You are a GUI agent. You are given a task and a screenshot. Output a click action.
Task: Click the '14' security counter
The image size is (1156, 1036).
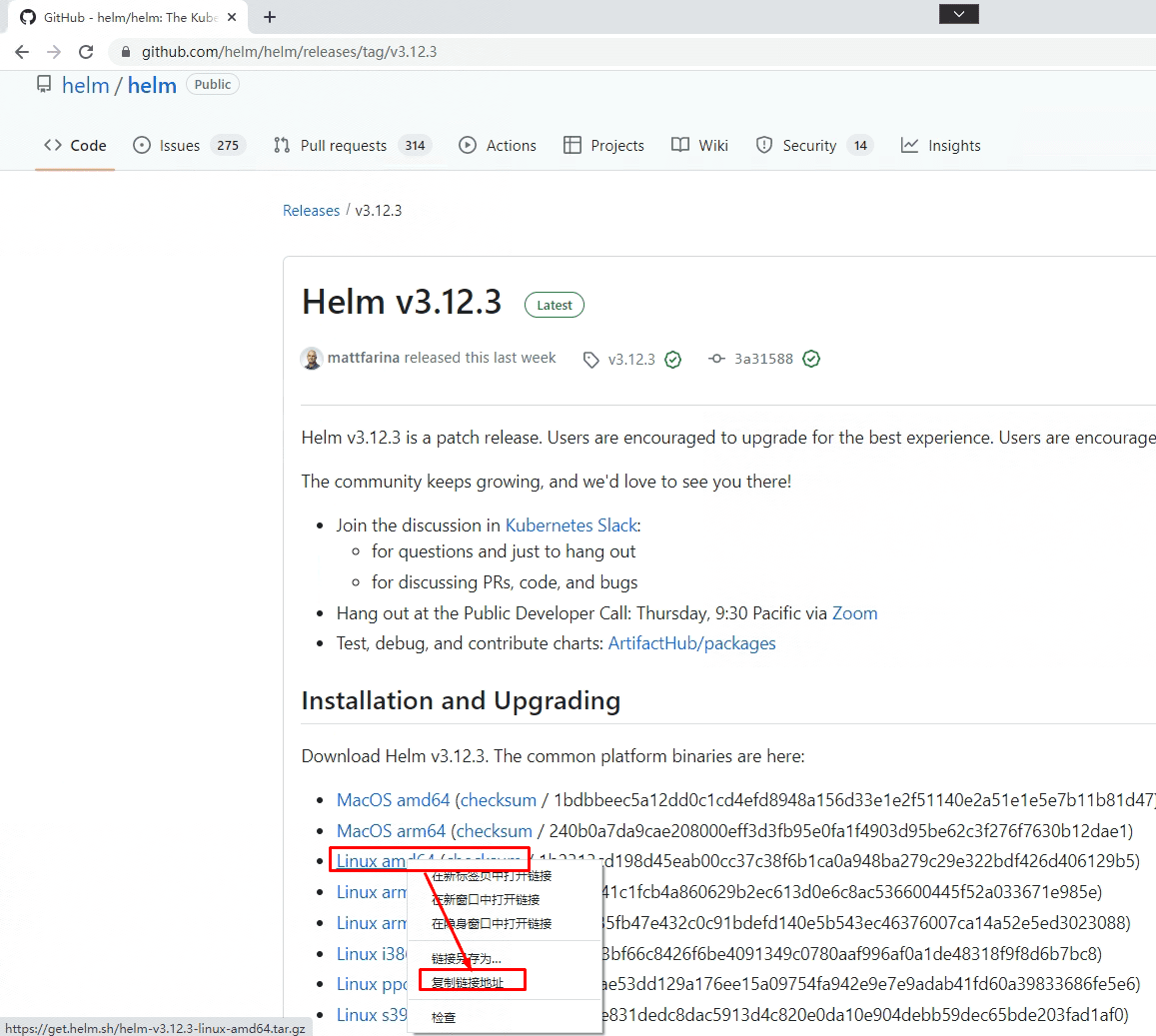[x=860, y=145]
